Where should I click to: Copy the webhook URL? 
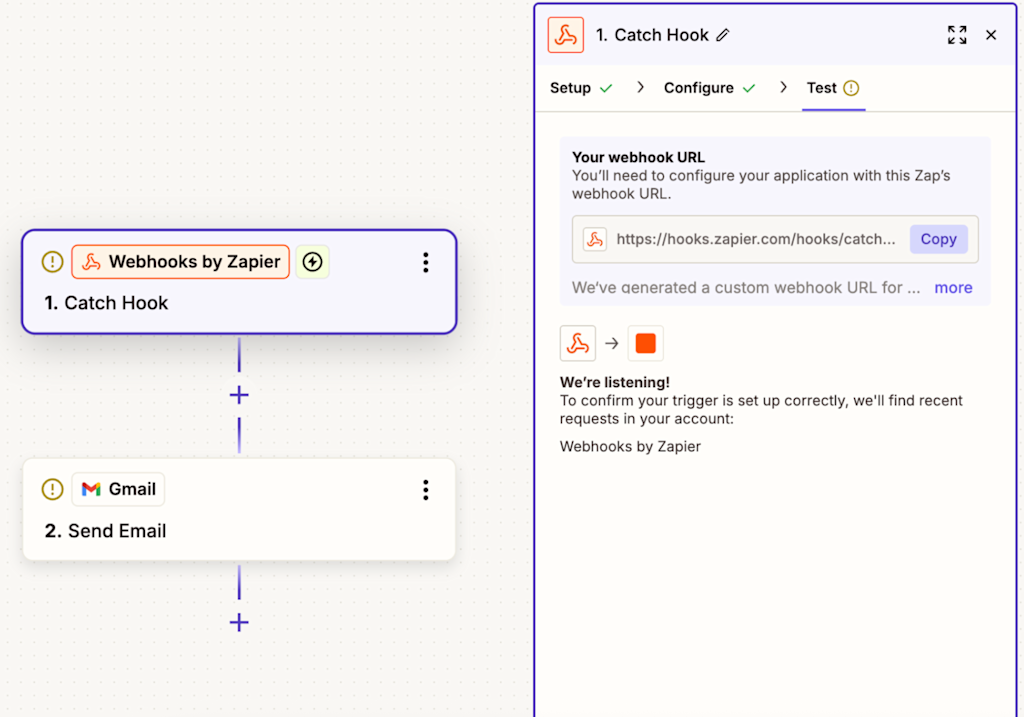coord(938,239)
